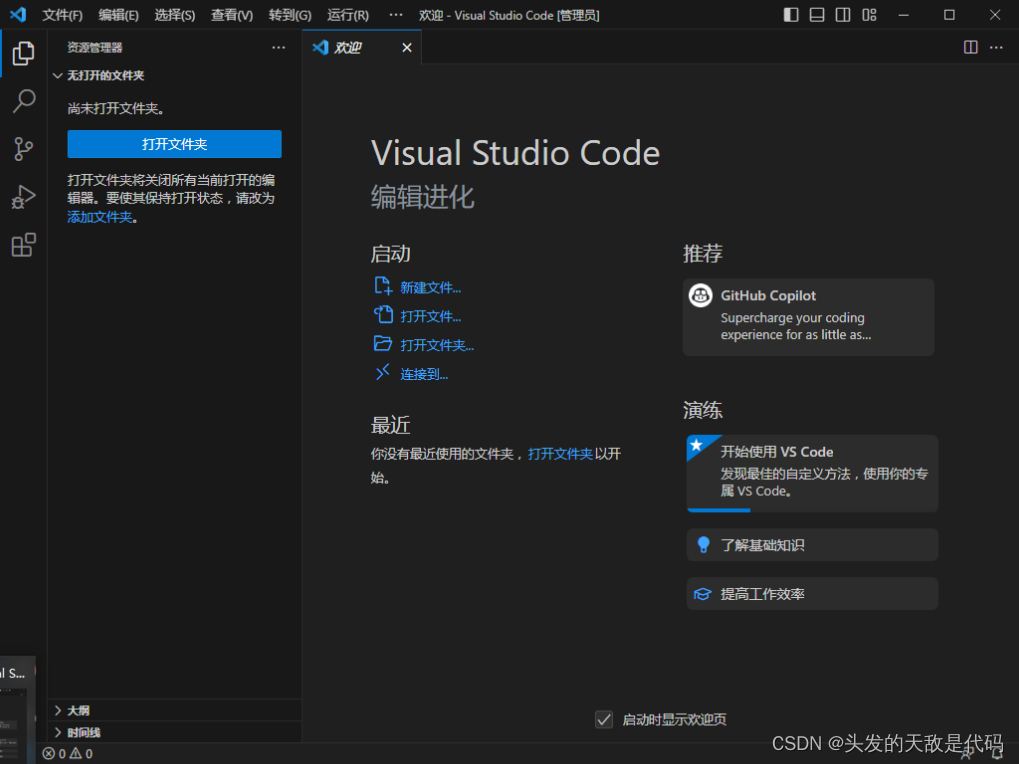This screenshot has height=764, width=1019.
Task: Open errors and warnings in status bar
Action: (x=68, y=754)
